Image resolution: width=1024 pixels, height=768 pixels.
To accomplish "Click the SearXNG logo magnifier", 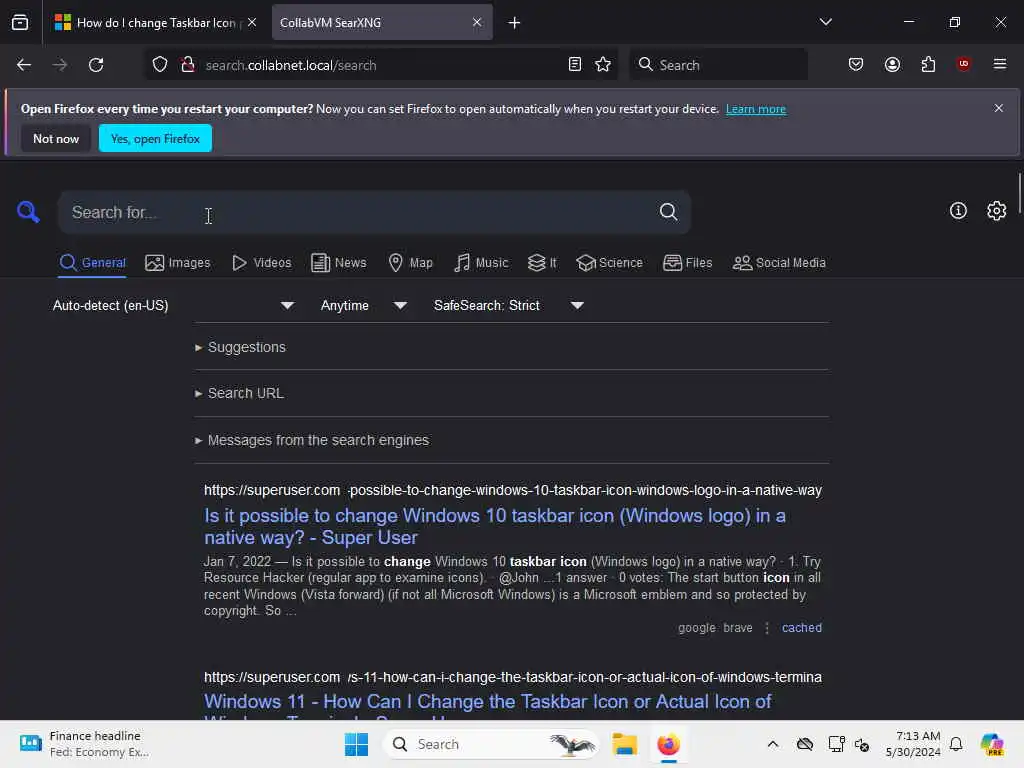I will click(28, 212).
